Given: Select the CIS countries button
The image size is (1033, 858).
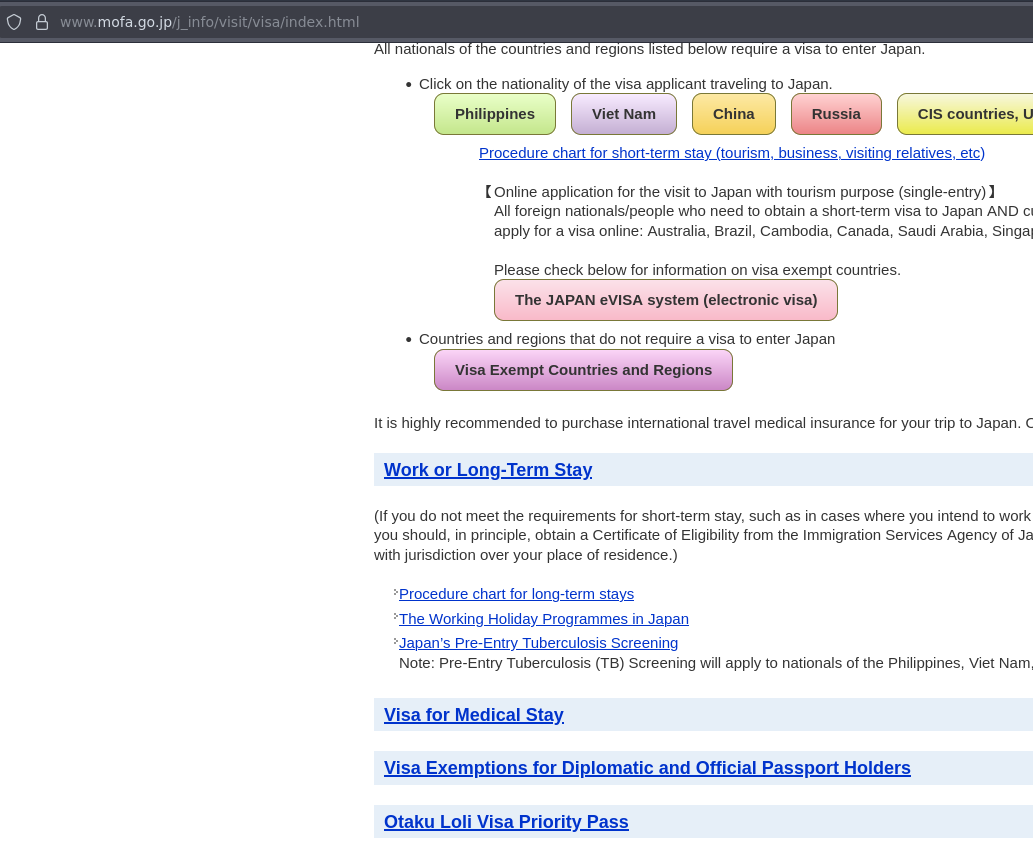Looking at the screenshot, I should click(x=966, y=114).
